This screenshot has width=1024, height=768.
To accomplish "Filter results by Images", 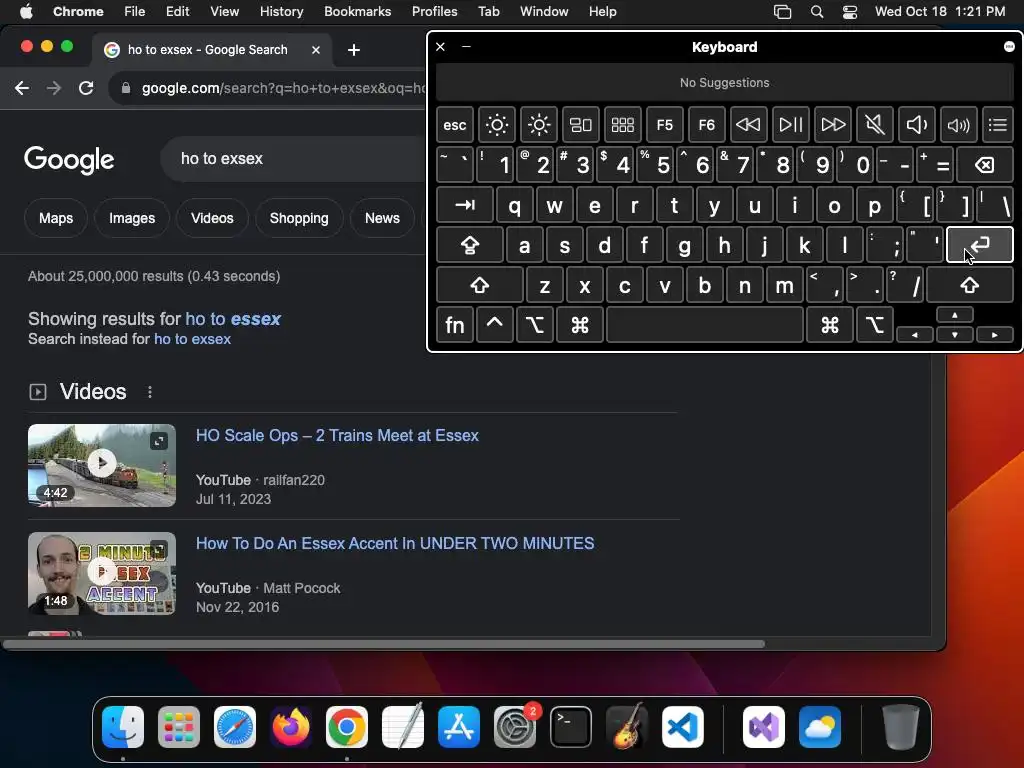I will click(x=132, y=218).
